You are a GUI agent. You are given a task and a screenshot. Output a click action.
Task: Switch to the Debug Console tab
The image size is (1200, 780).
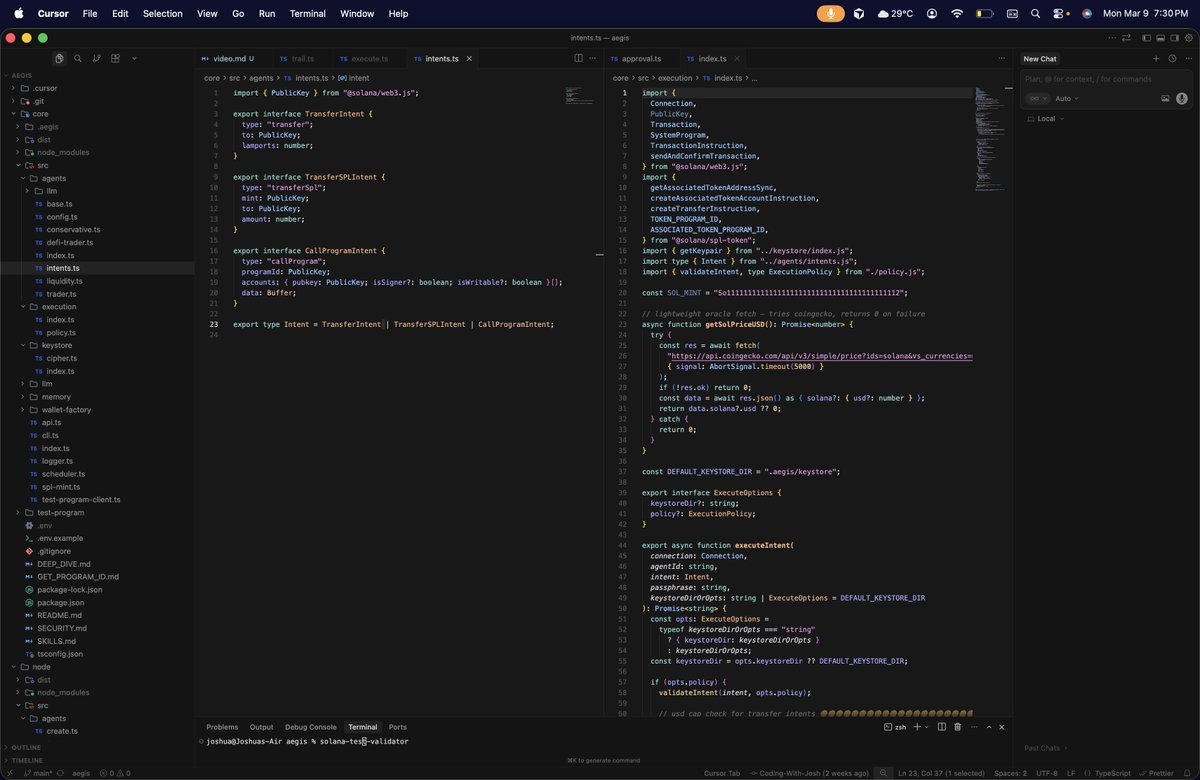pos(311,727)
